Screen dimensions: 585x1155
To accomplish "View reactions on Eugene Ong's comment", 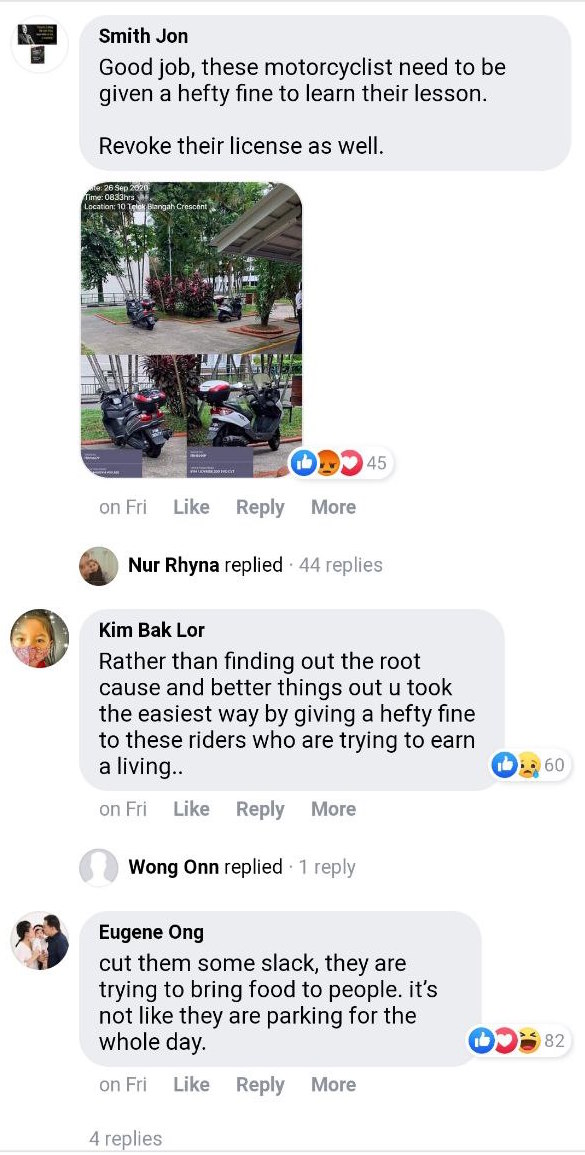I will click(519, 1041).
